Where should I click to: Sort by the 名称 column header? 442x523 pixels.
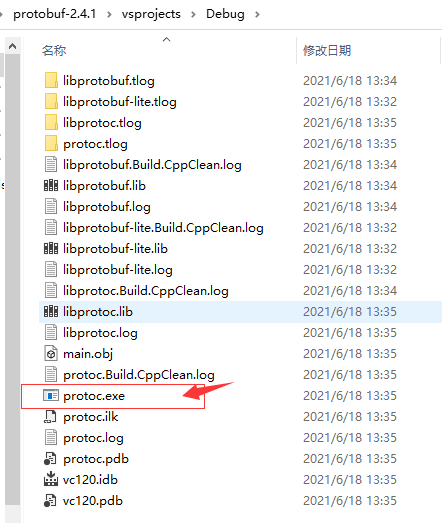[x=54, y=51]
